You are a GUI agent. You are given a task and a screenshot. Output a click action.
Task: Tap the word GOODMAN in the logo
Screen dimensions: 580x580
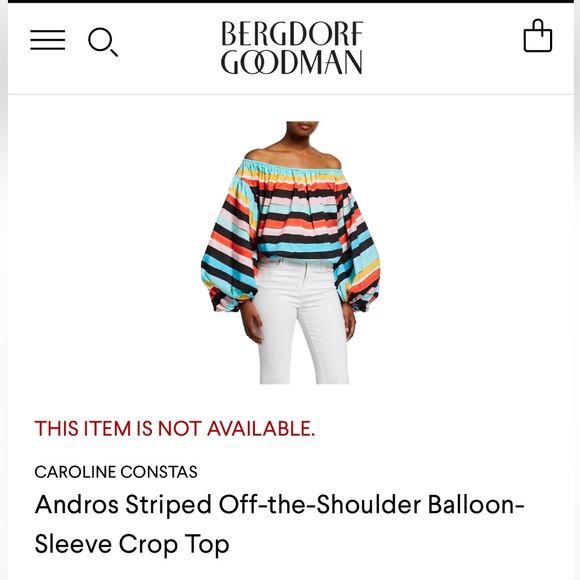(291, 62)
